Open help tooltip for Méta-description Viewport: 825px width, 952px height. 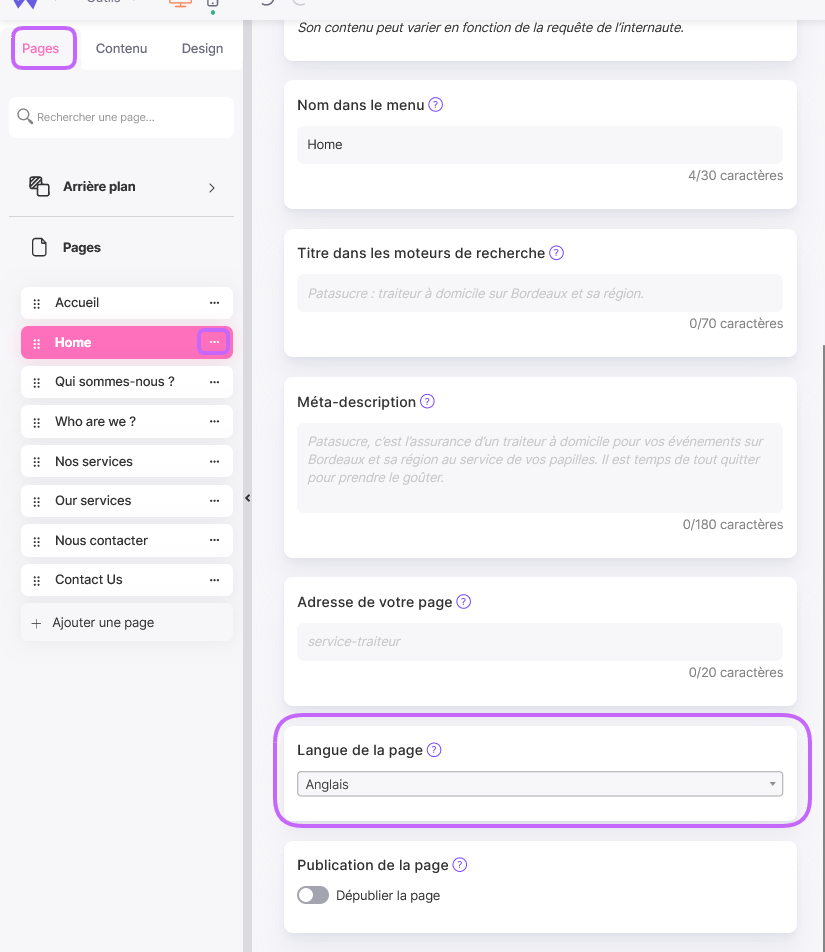tap(427, 402)
